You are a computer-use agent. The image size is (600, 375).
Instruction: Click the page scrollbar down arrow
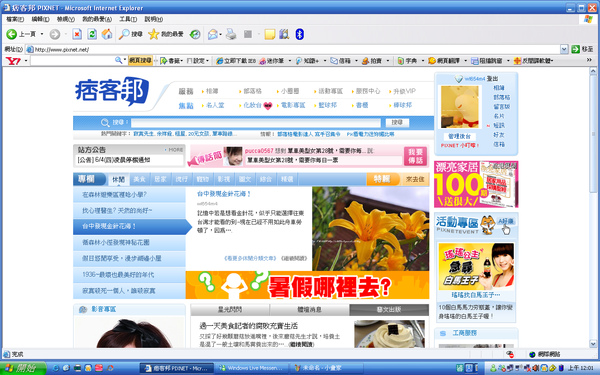(x=593, y=344)
